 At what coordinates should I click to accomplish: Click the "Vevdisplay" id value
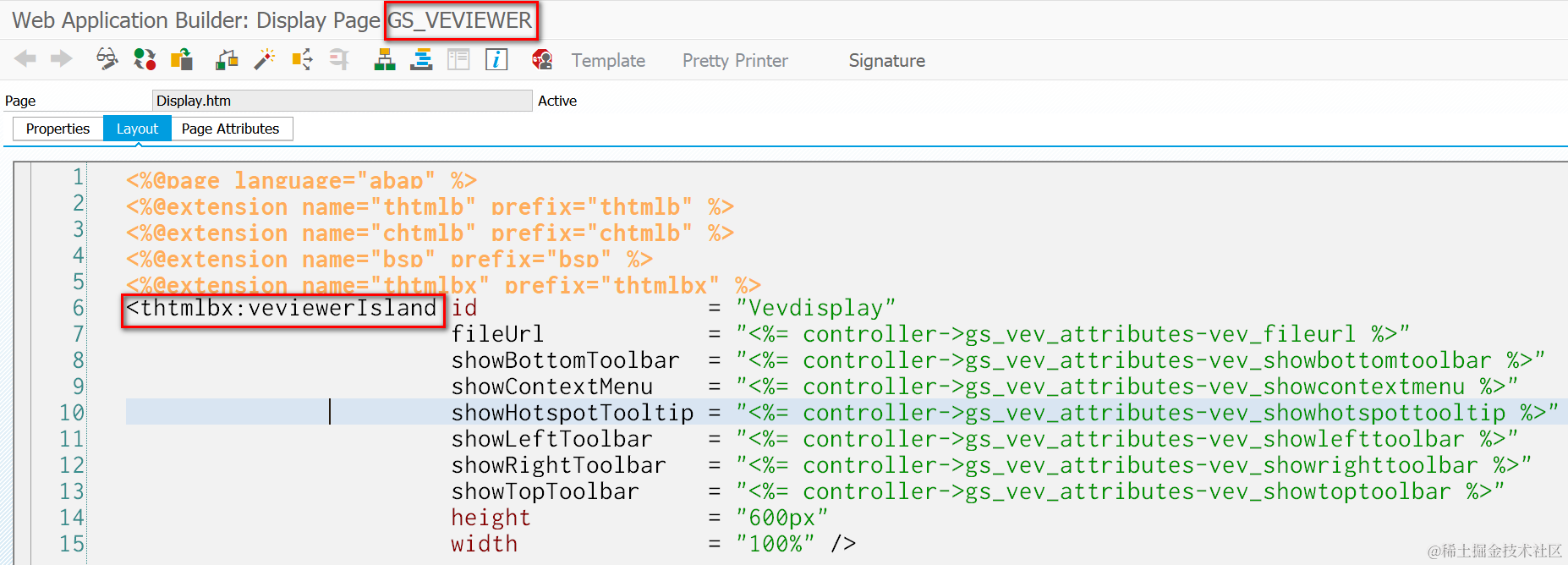[815, 308]
